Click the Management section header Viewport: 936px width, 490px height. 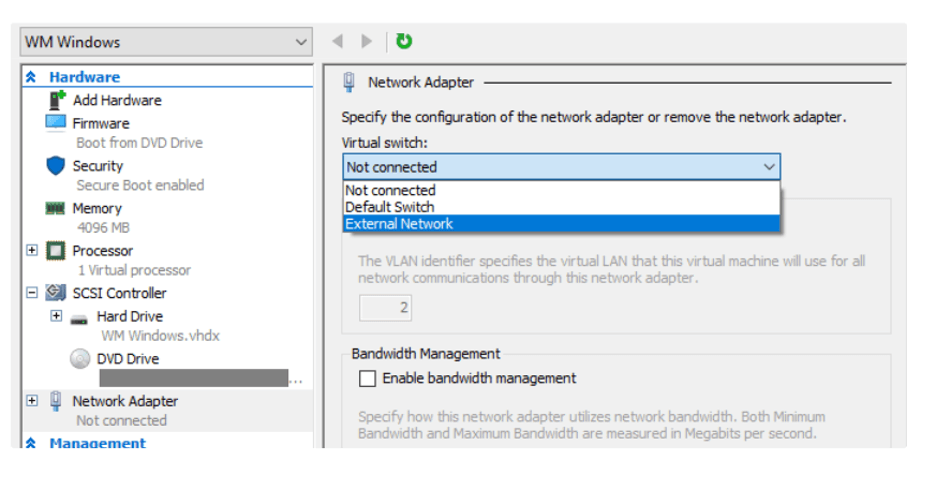tap(97, 443)
